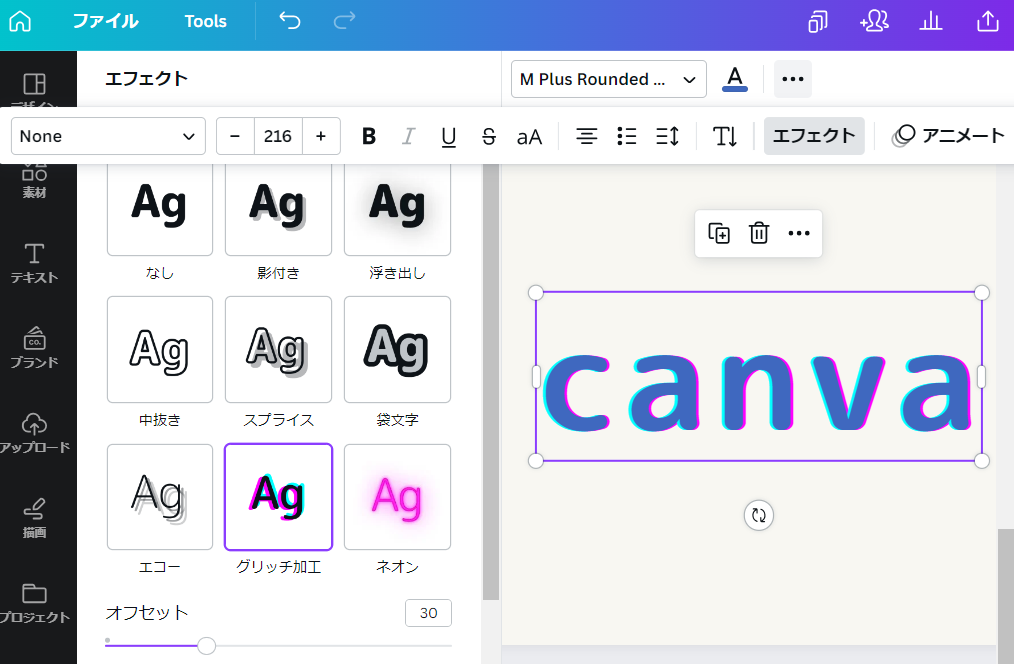1014x664 pixels.
Task: Change text alignment
Action: 587,136
